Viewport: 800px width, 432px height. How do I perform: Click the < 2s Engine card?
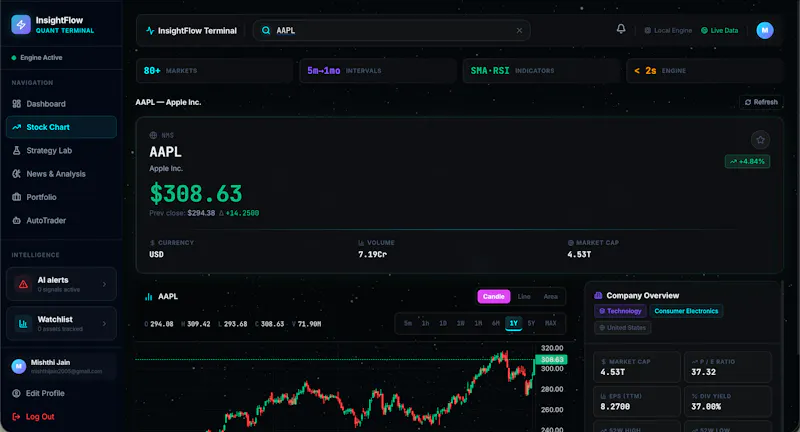[x=704, y=70]
